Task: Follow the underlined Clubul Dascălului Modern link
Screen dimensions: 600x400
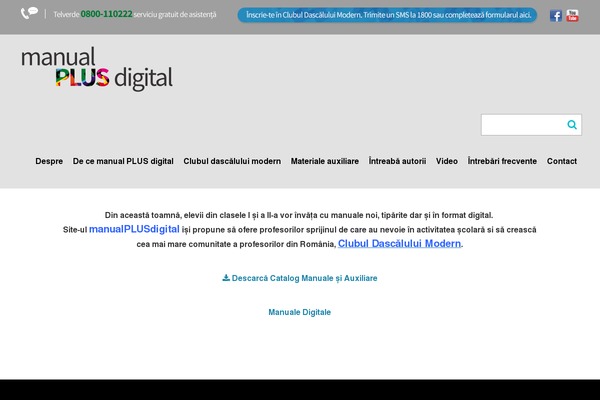Action: (x=399, y=244)
